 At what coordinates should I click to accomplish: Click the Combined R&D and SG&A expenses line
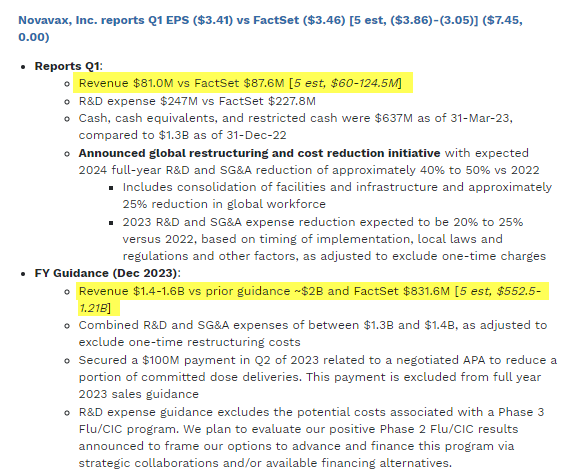click(x=313, y=334)
